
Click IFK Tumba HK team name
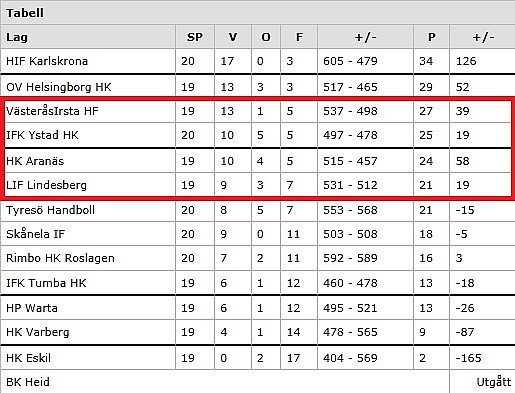[x=46, y=283]
